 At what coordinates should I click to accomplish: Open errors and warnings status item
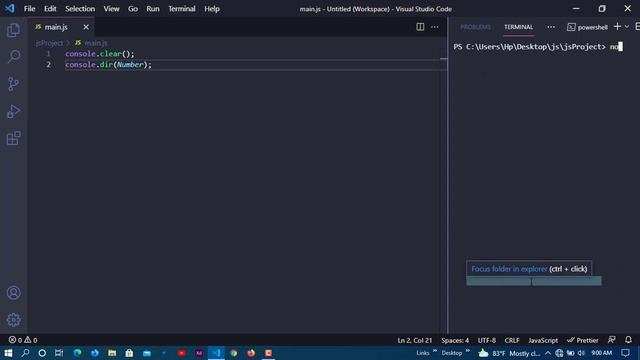[x=23, y=340]
